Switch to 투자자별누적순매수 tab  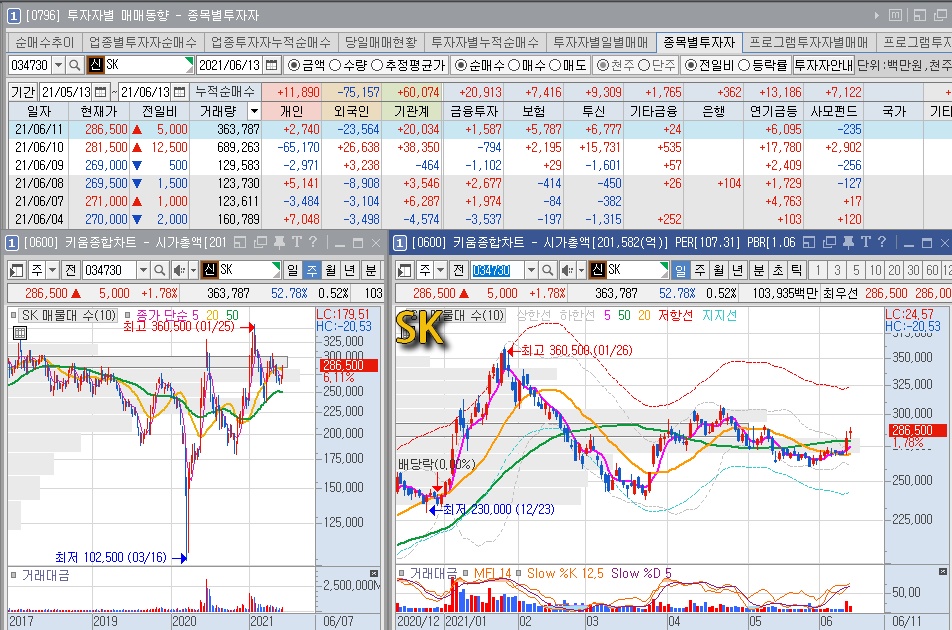(x=485, y=42)
